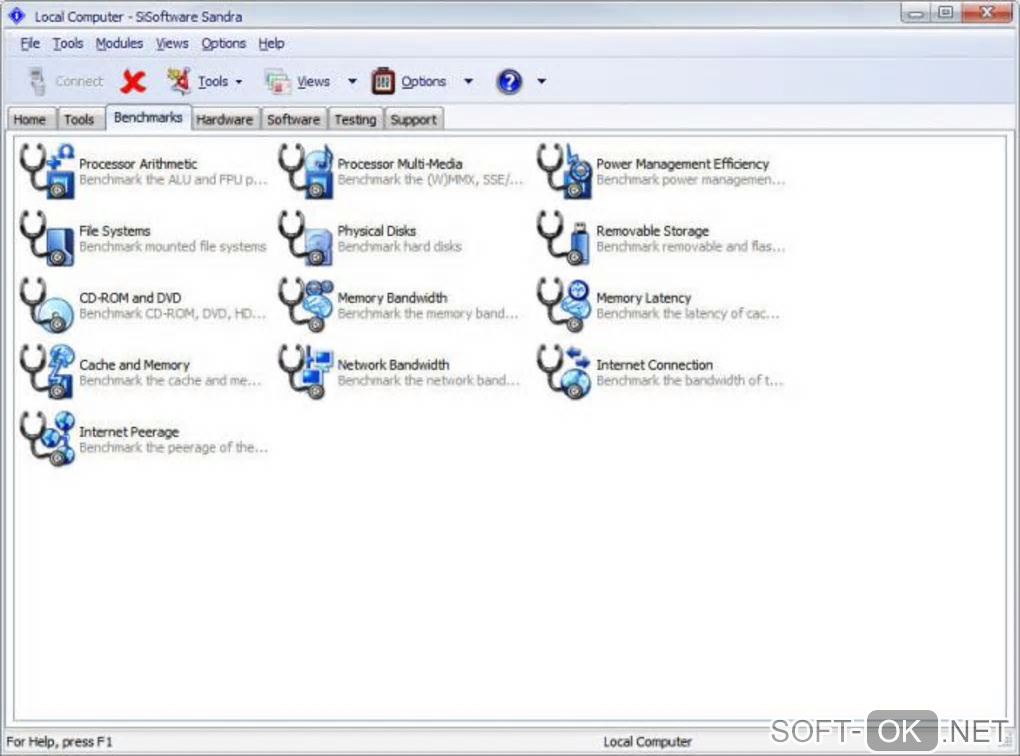Select the CD-ROM and DVD benchmark icon

tap(47, 305)
